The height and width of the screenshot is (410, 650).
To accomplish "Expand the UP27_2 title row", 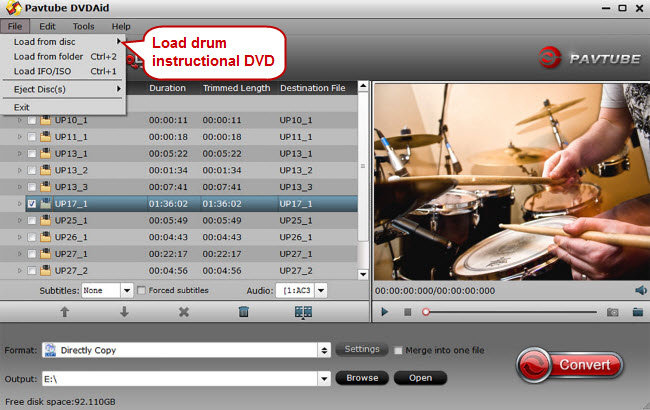I will [x=19, y=270].
